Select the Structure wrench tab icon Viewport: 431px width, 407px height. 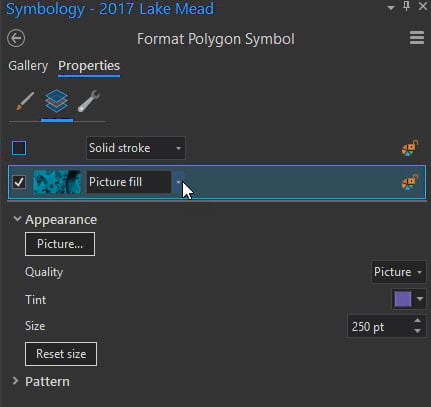tap(89, 101)
